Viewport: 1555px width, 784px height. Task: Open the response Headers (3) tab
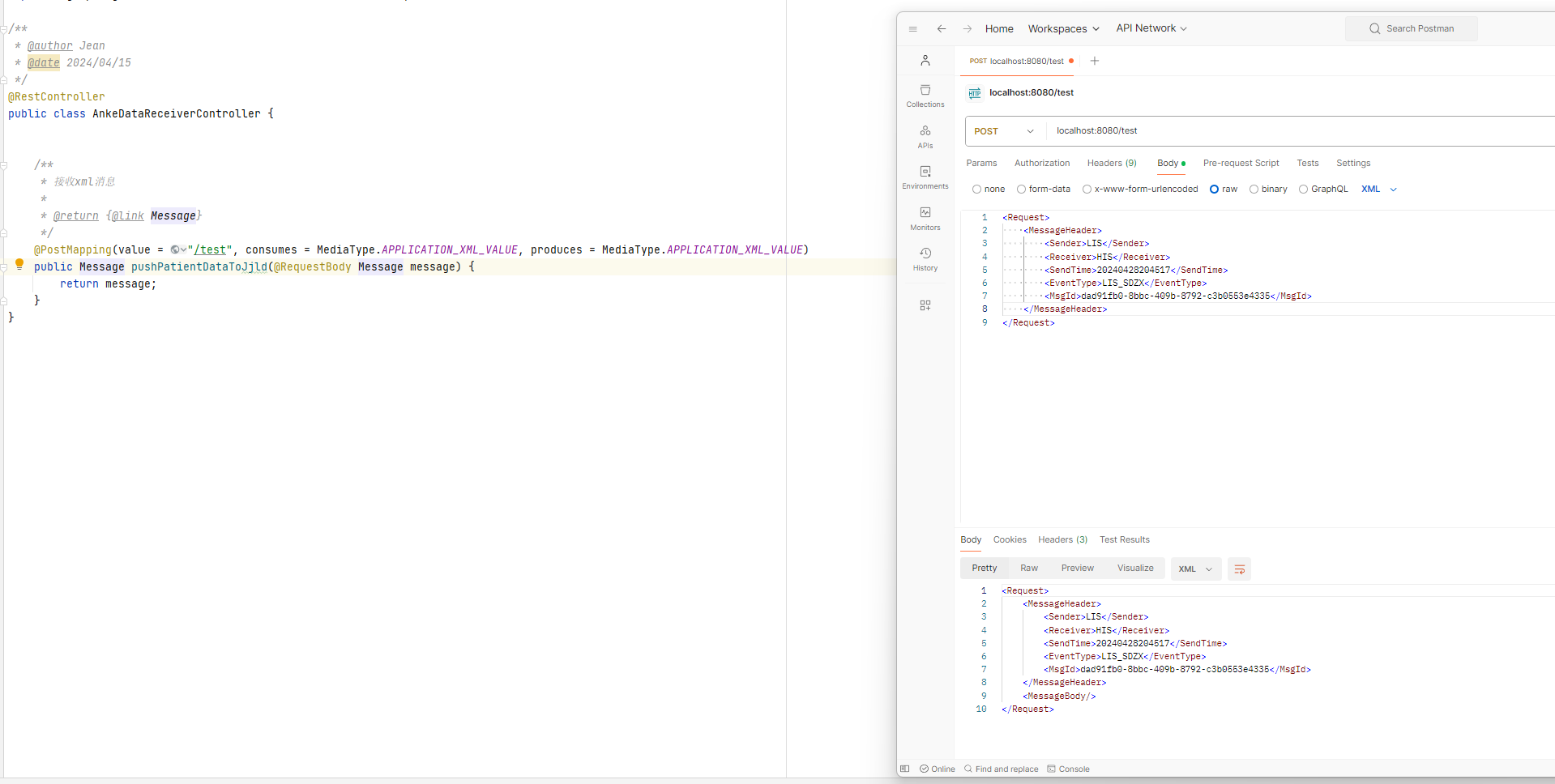pyautogui.click(x=1062, y=540)
